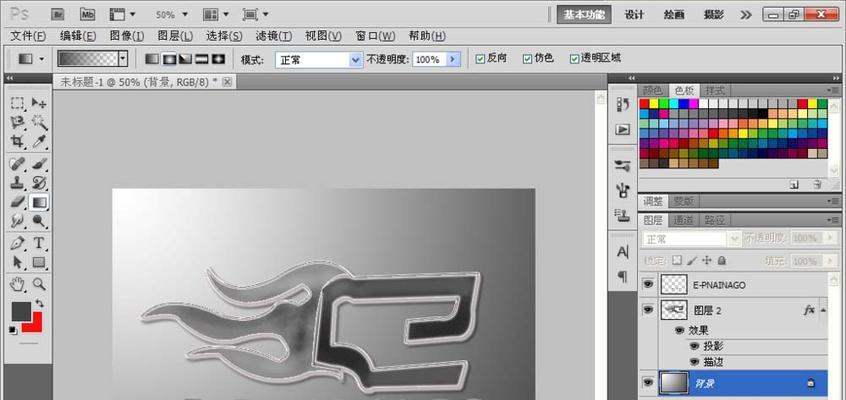Hide the 图层 2 layer
The width and height of the screenshot is (846, 400).
pyautogui.click(x=648, y=310)
